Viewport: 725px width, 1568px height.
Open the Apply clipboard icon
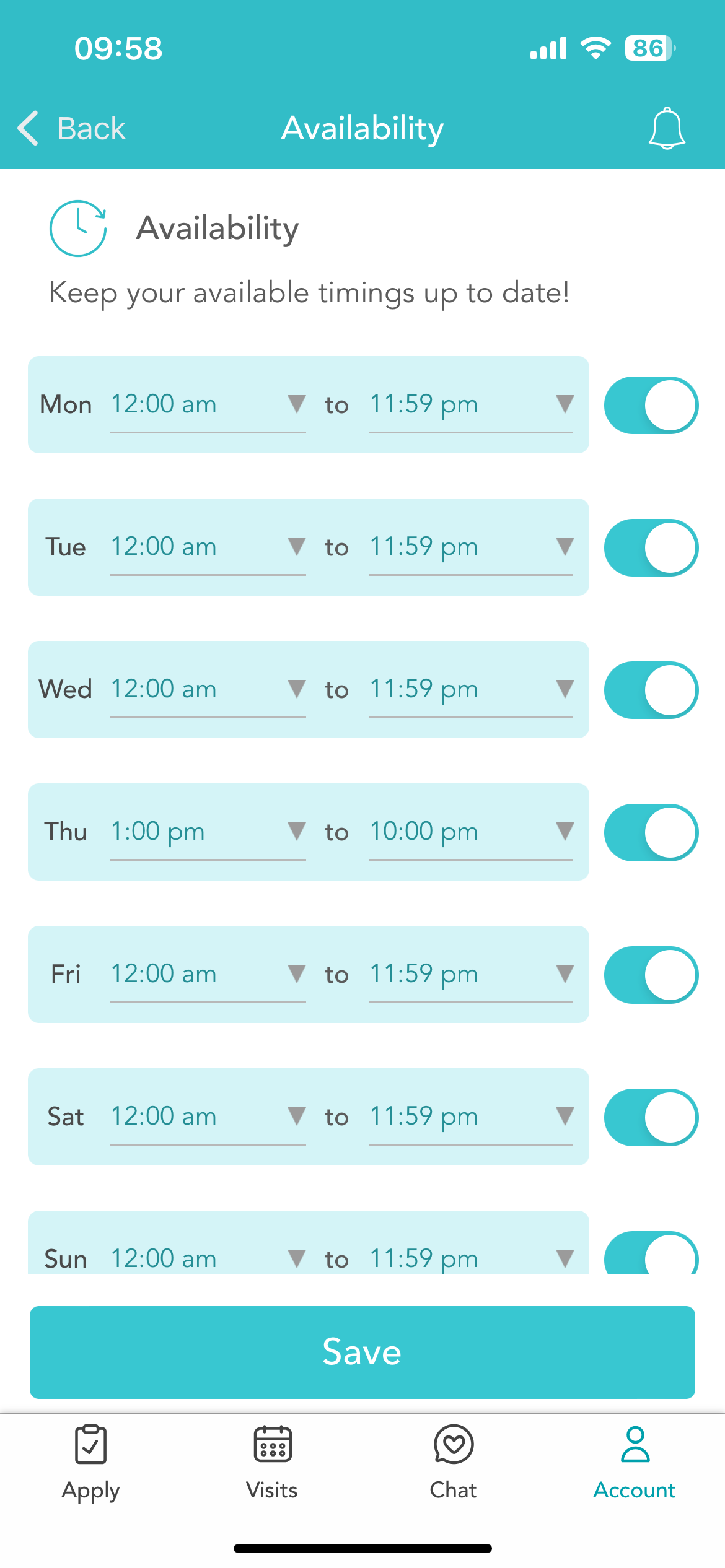click(90, 1444)
